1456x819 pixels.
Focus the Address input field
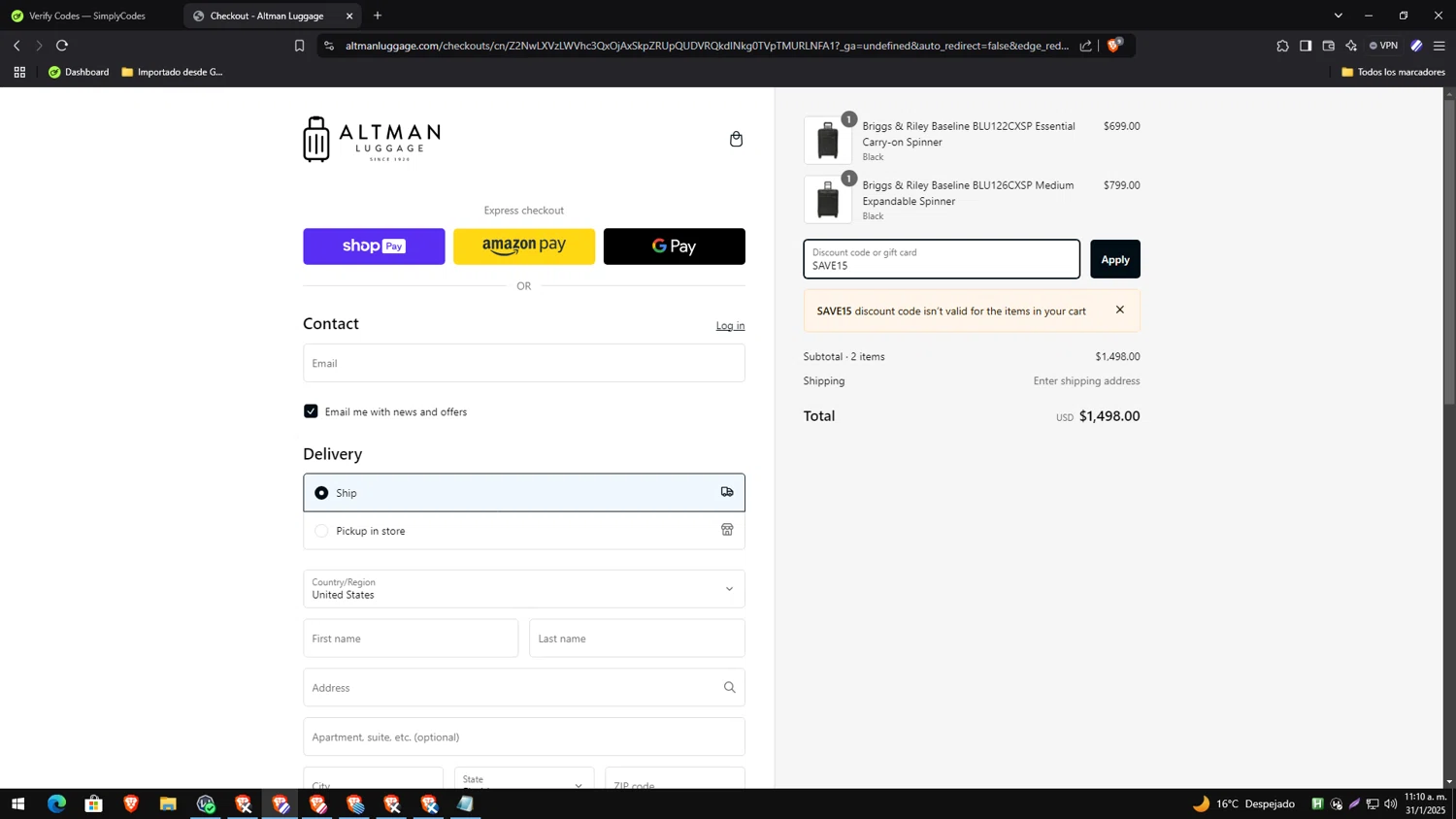pyautogui.click(x=524, y=687)
